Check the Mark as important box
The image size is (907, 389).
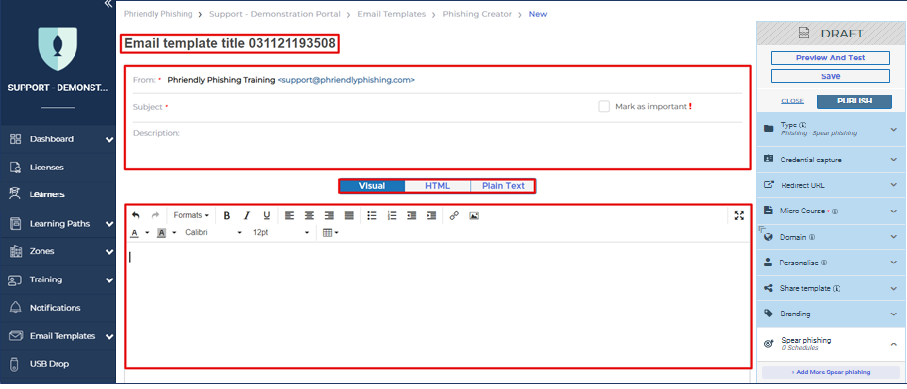[x=604, y=107]
